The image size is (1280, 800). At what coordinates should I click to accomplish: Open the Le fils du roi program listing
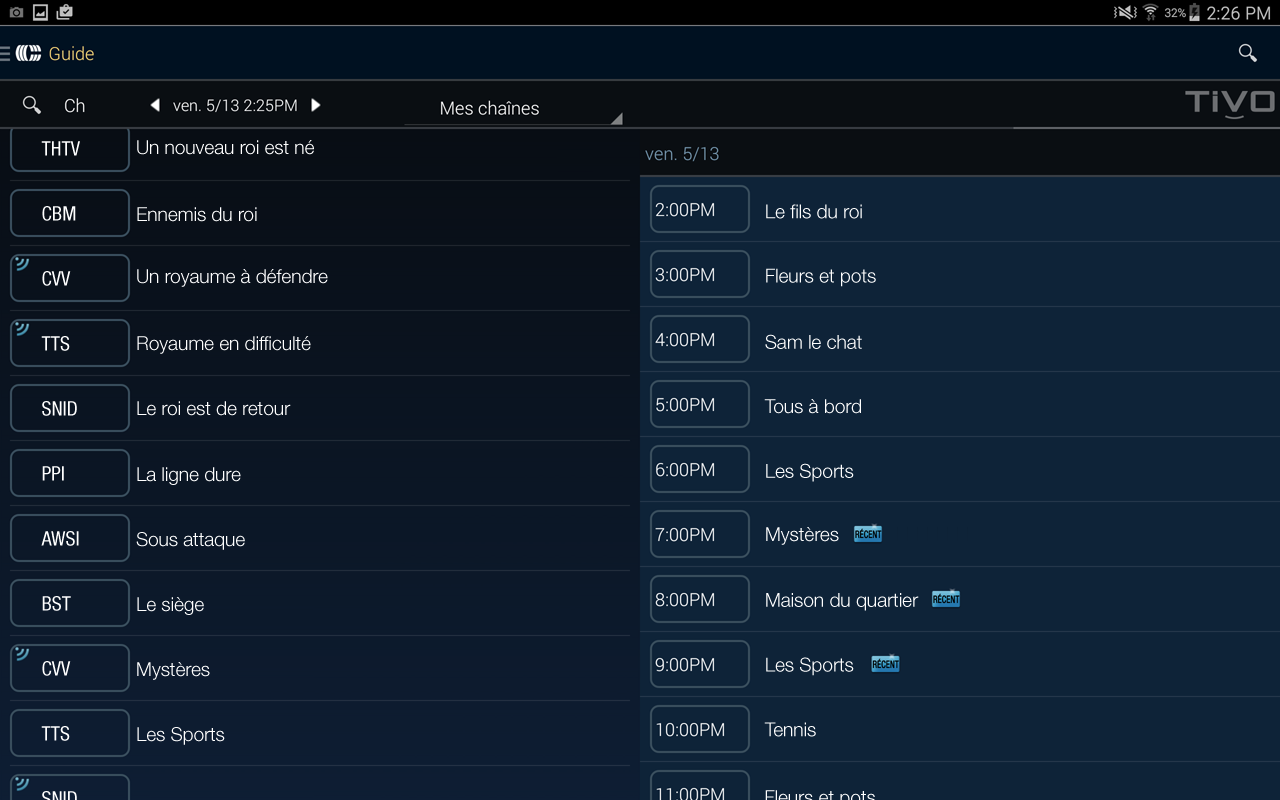(x=813, y=211)
